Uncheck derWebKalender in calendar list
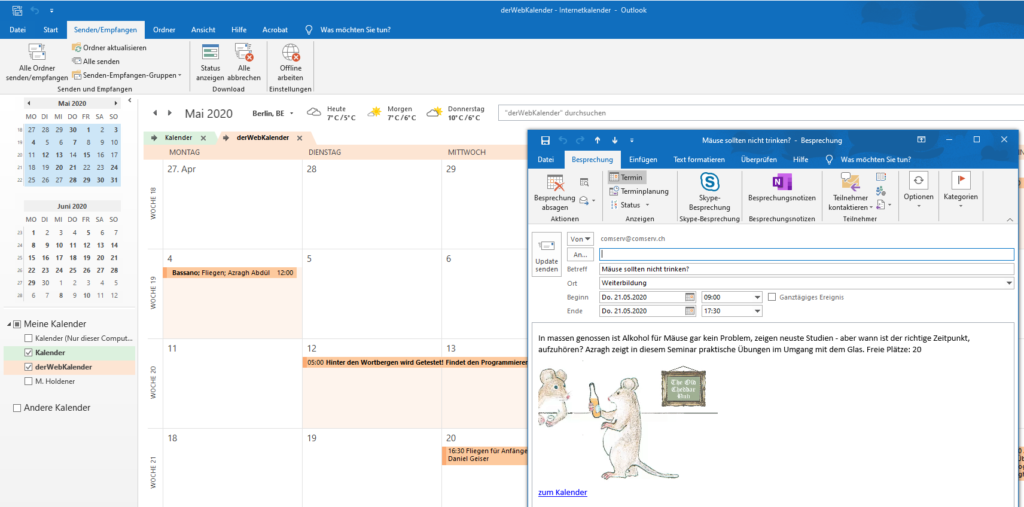1024x507 pixels. point(27,367)
